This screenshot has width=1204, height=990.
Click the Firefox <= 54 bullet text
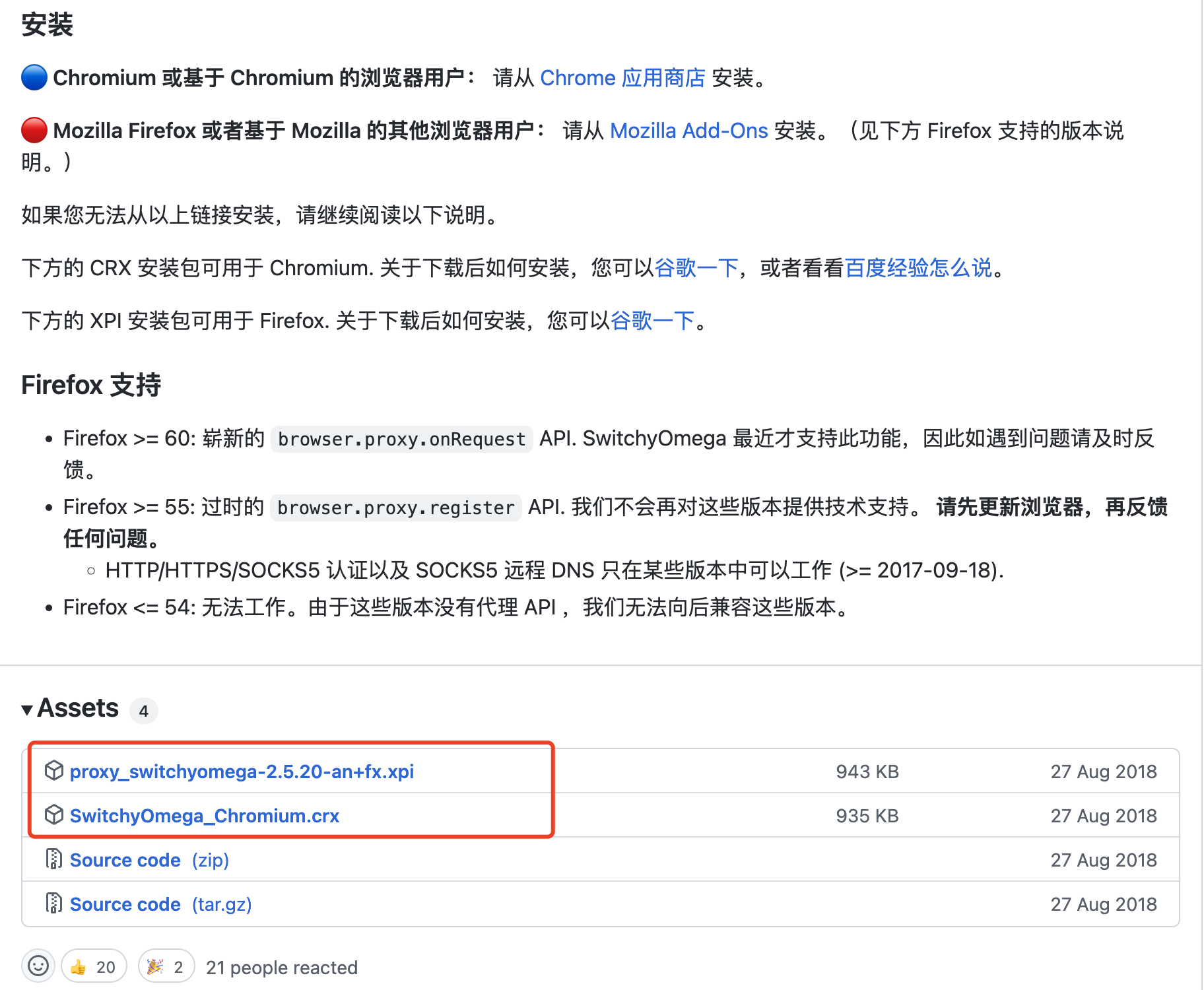click(x=457, y=607)
